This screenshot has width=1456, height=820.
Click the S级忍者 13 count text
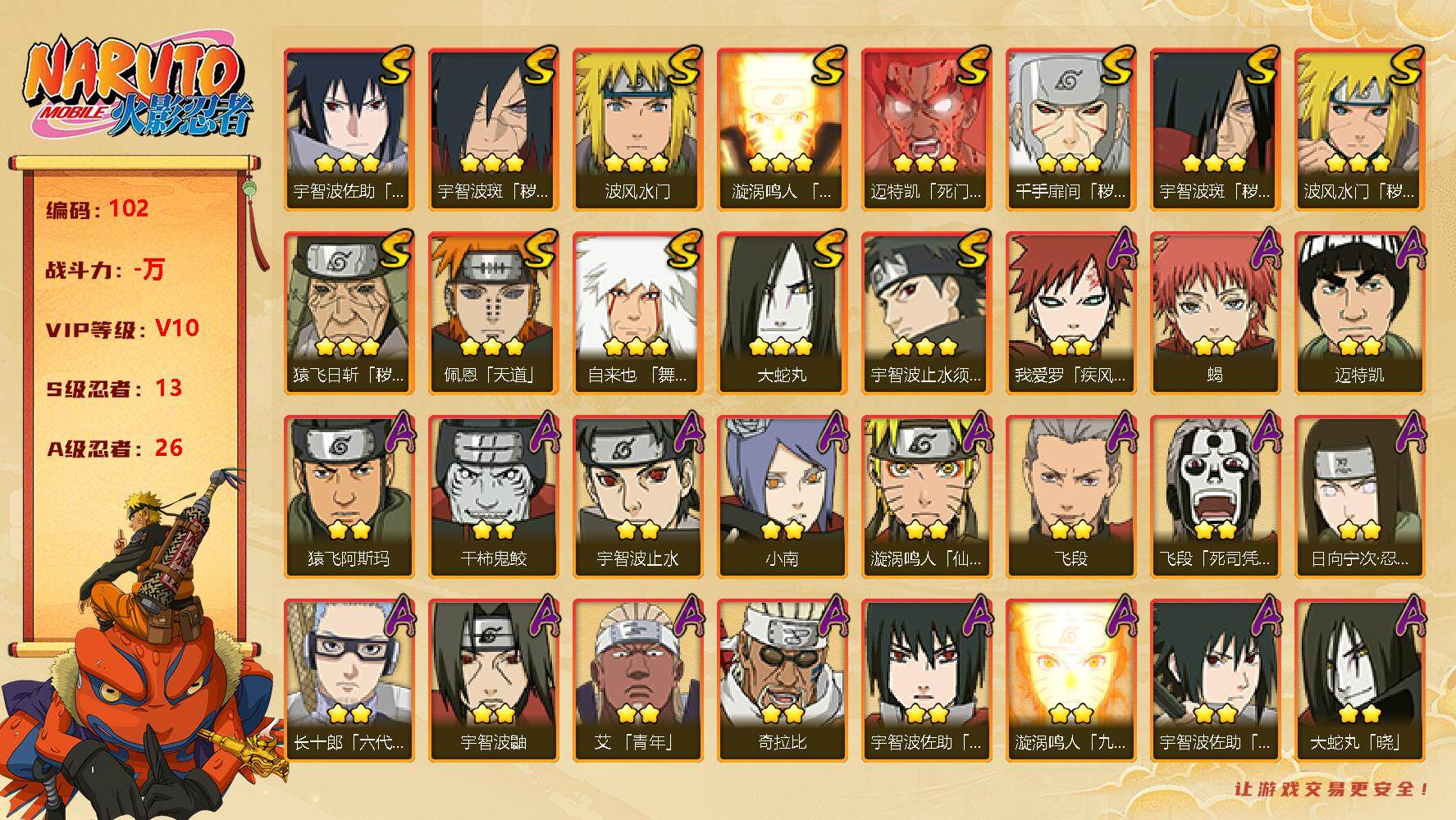(x=114, y=389)
